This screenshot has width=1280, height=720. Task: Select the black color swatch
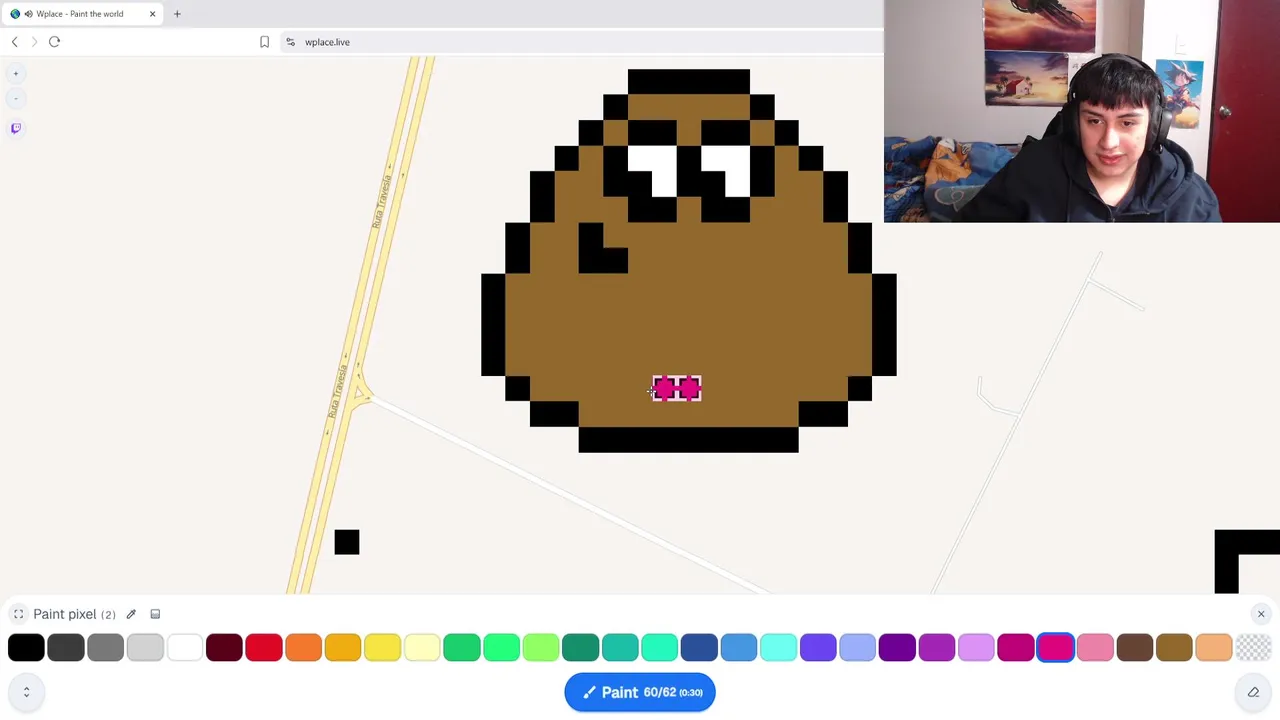(26, 648)
